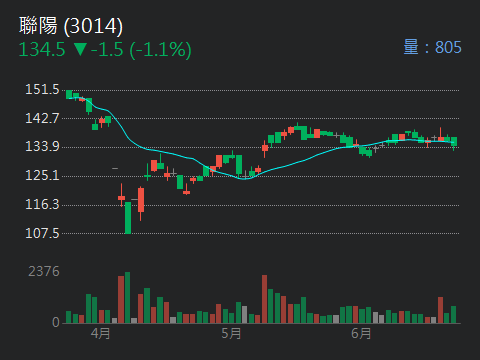
Task: Click the stock title 聯陽 (3014)
Action: pyautogui.click(x=71, y=26)
